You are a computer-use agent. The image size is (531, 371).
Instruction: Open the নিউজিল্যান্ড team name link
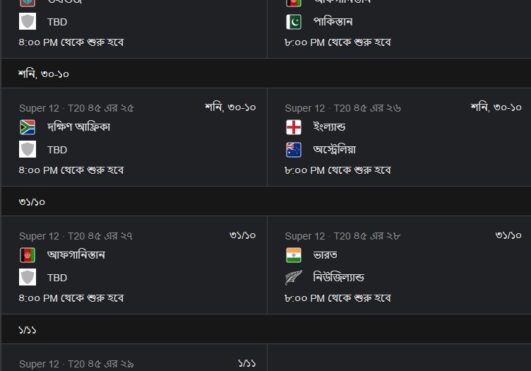pyautogui.click(x=339, y=278)
